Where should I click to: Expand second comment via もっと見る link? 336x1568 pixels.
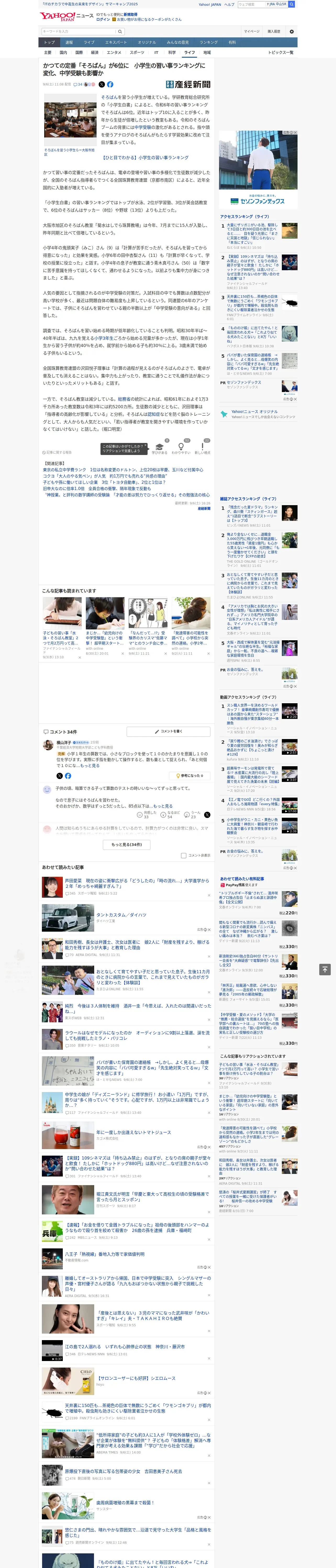point(163,806)
